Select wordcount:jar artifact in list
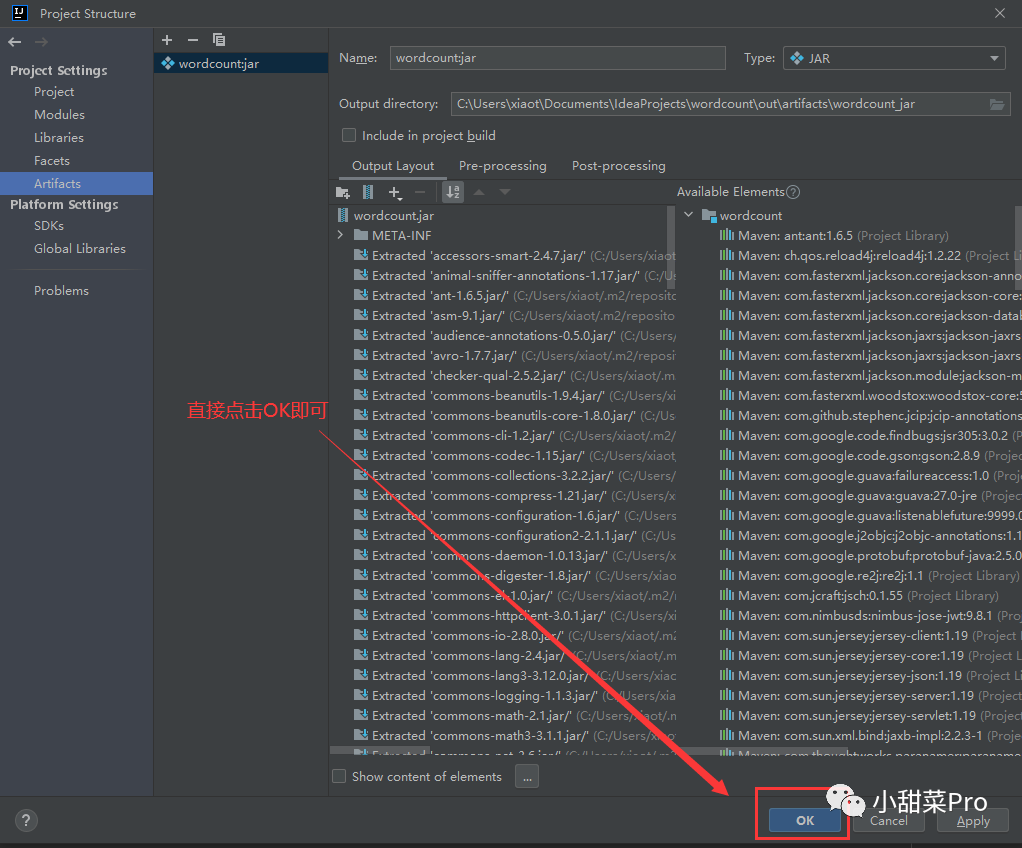The width and height of the screenshot is (1022, 848). (241, 63)
